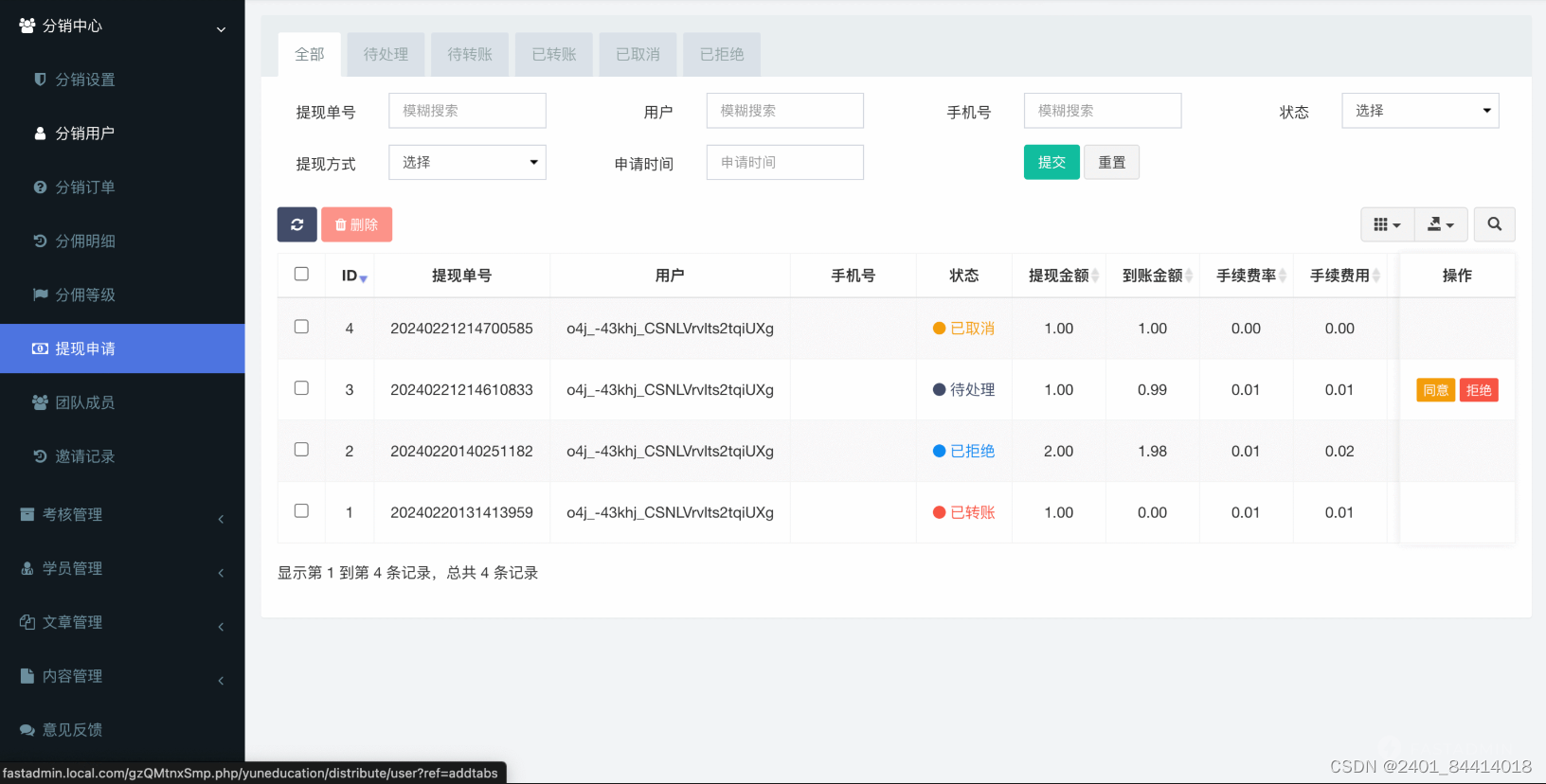The width and height of the screenshot is (1546, 784).
Task: Collapse the 分销中心 menu chevron
Action: 221,29
